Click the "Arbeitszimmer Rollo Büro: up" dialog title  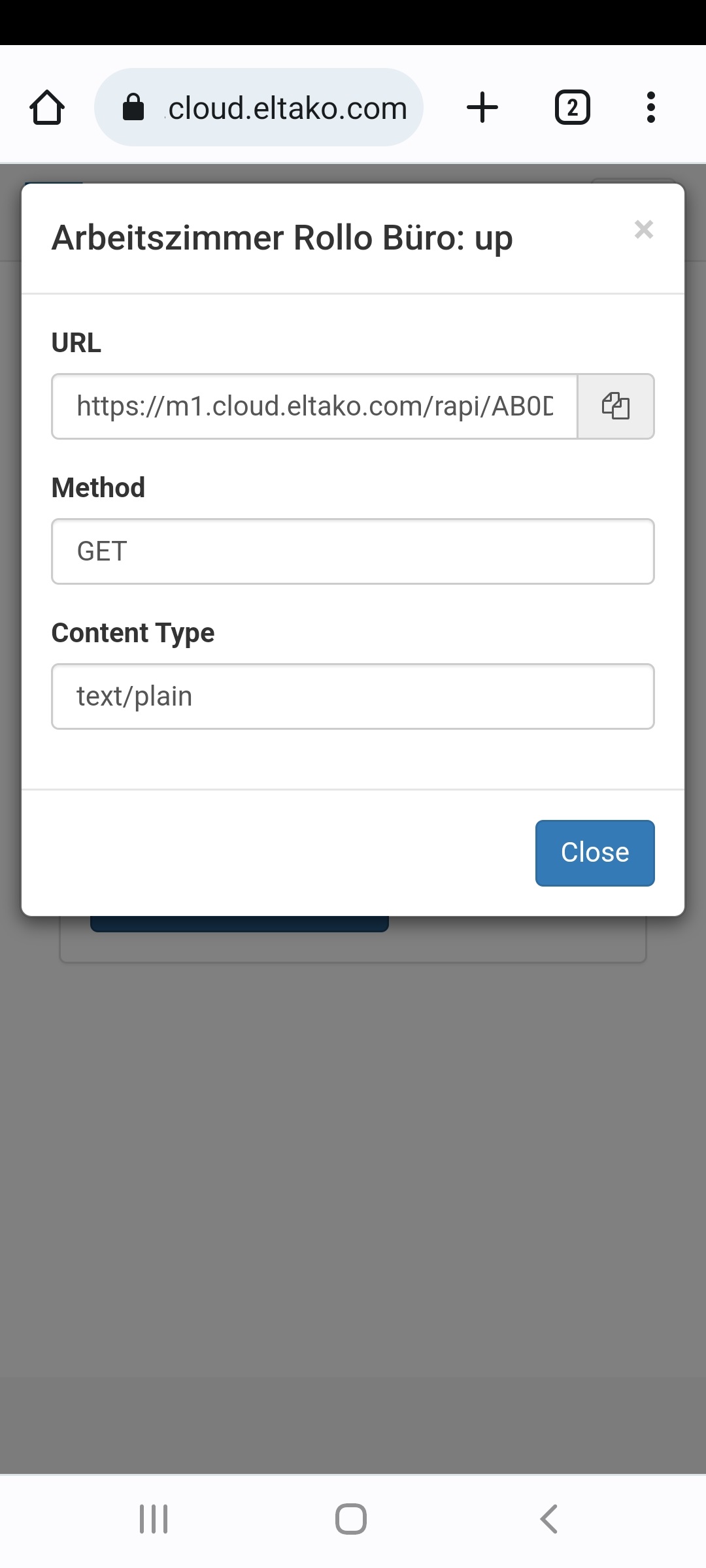[282, 238]
